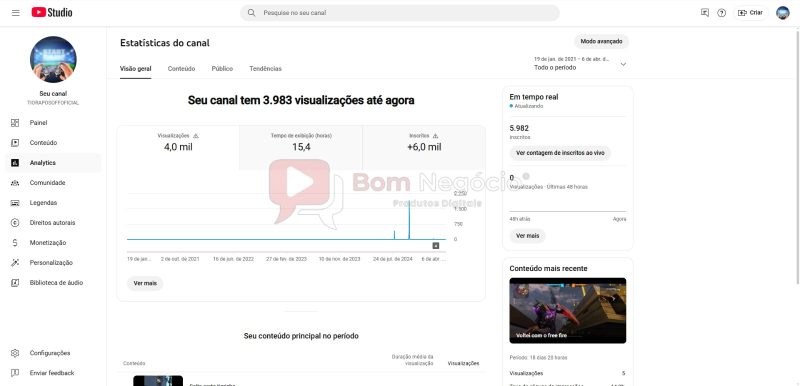Screen dimensions: 800x386
Task: Click Ver contagem de inscritos ao vivo
Action: click(560, 152)
